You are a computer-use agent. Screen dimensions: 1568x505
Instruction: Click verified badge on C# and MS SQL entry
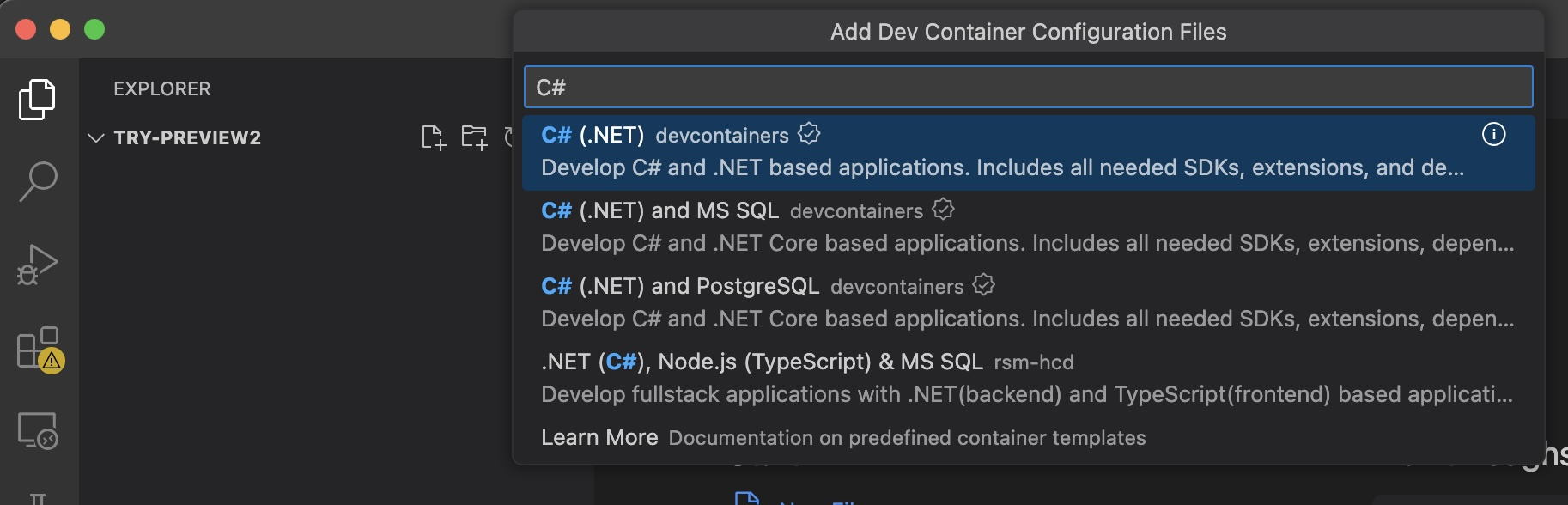click(943, 210)
